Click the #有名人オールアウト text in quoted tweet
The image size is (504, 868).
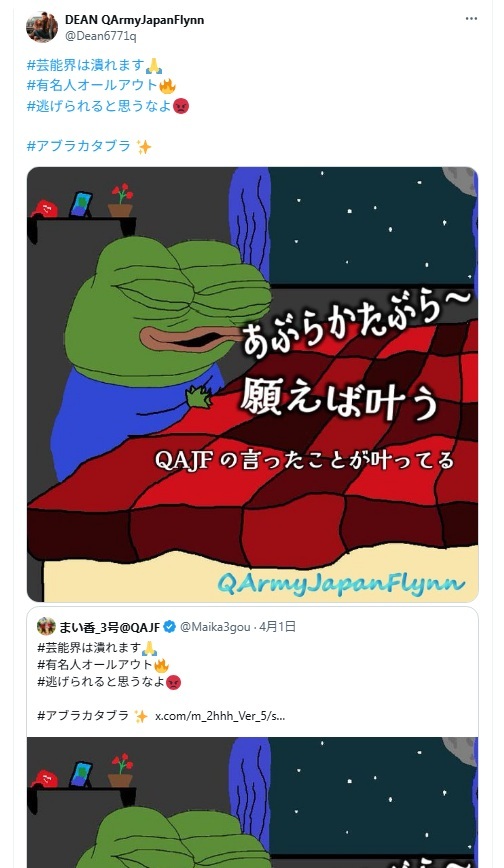(x=95, y=664)
